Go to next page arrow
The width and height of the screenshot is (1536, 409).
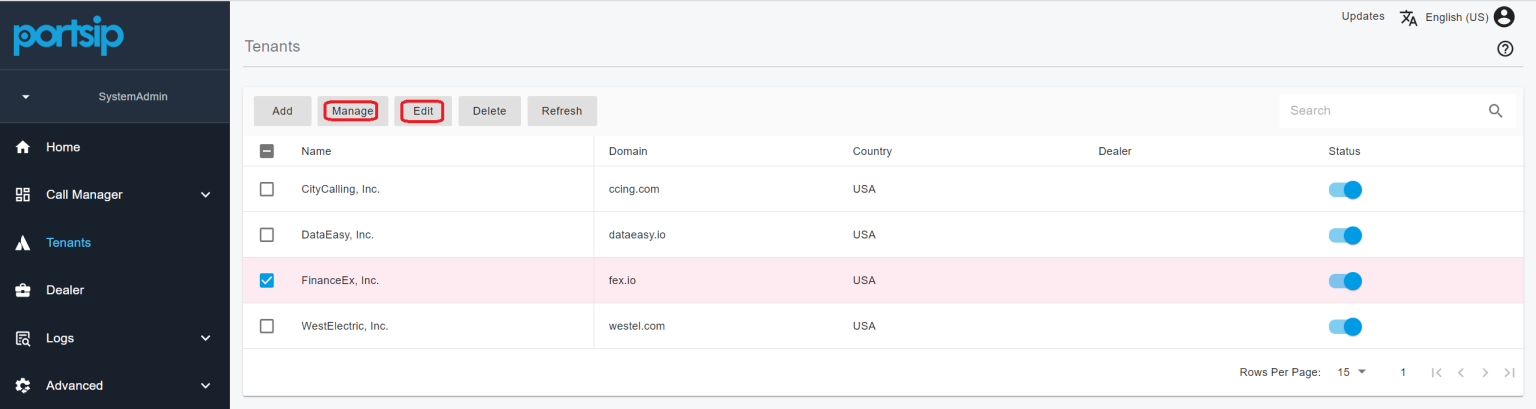(x=1485, y=372)
